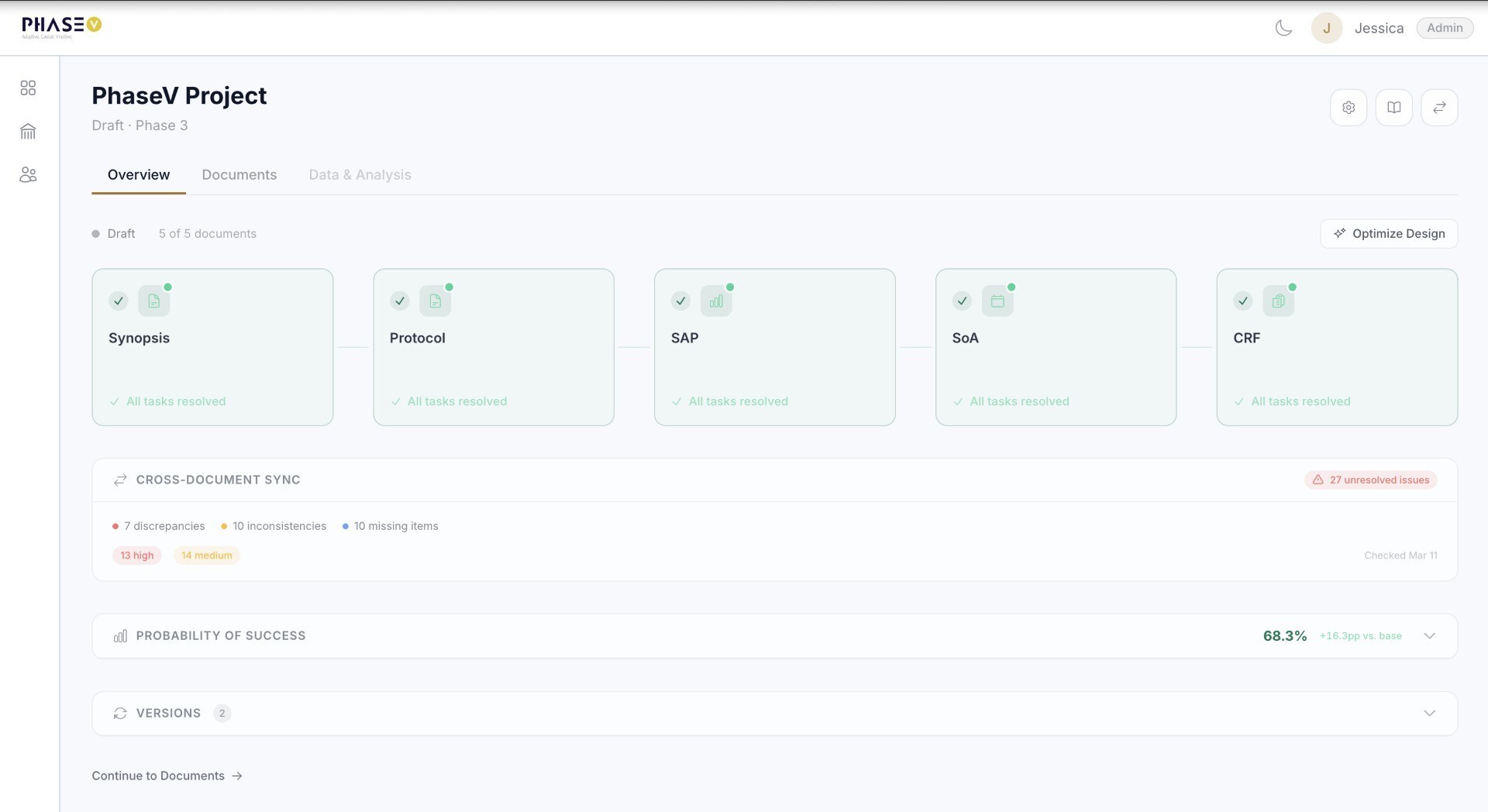Expand the Probability of Success section
The height and width of the screenshot is (812, 1488).
coord(1429,636)
